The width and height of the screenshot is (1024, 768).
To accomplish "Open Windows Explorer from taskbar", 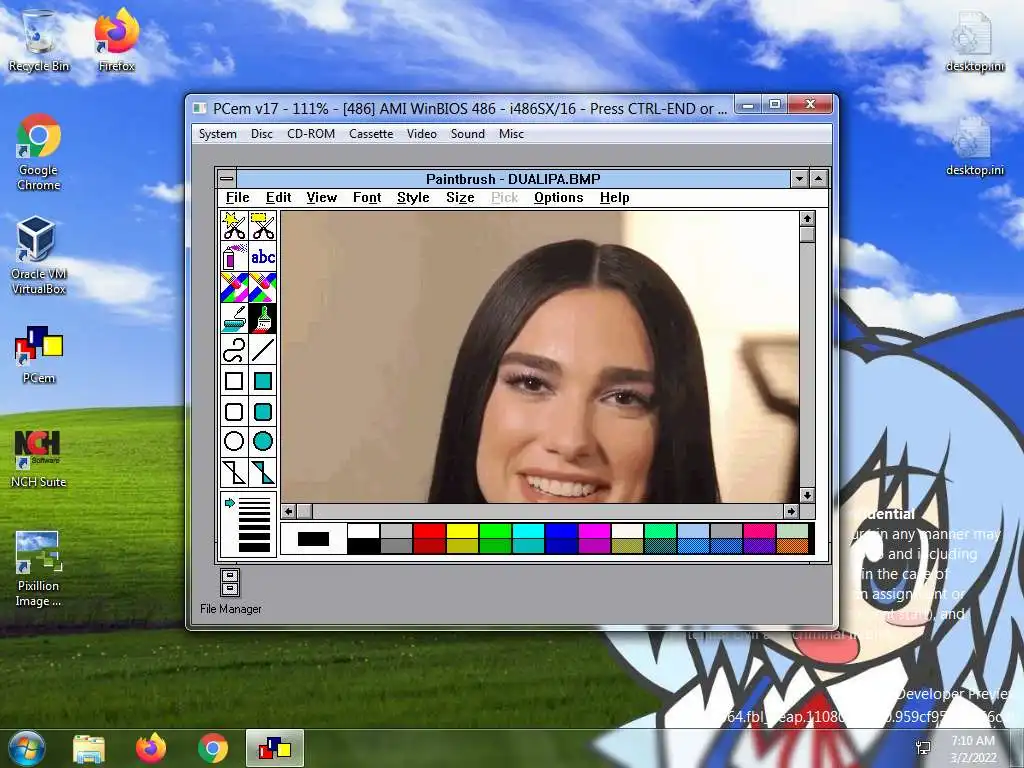I will click(x=88, y=748).
